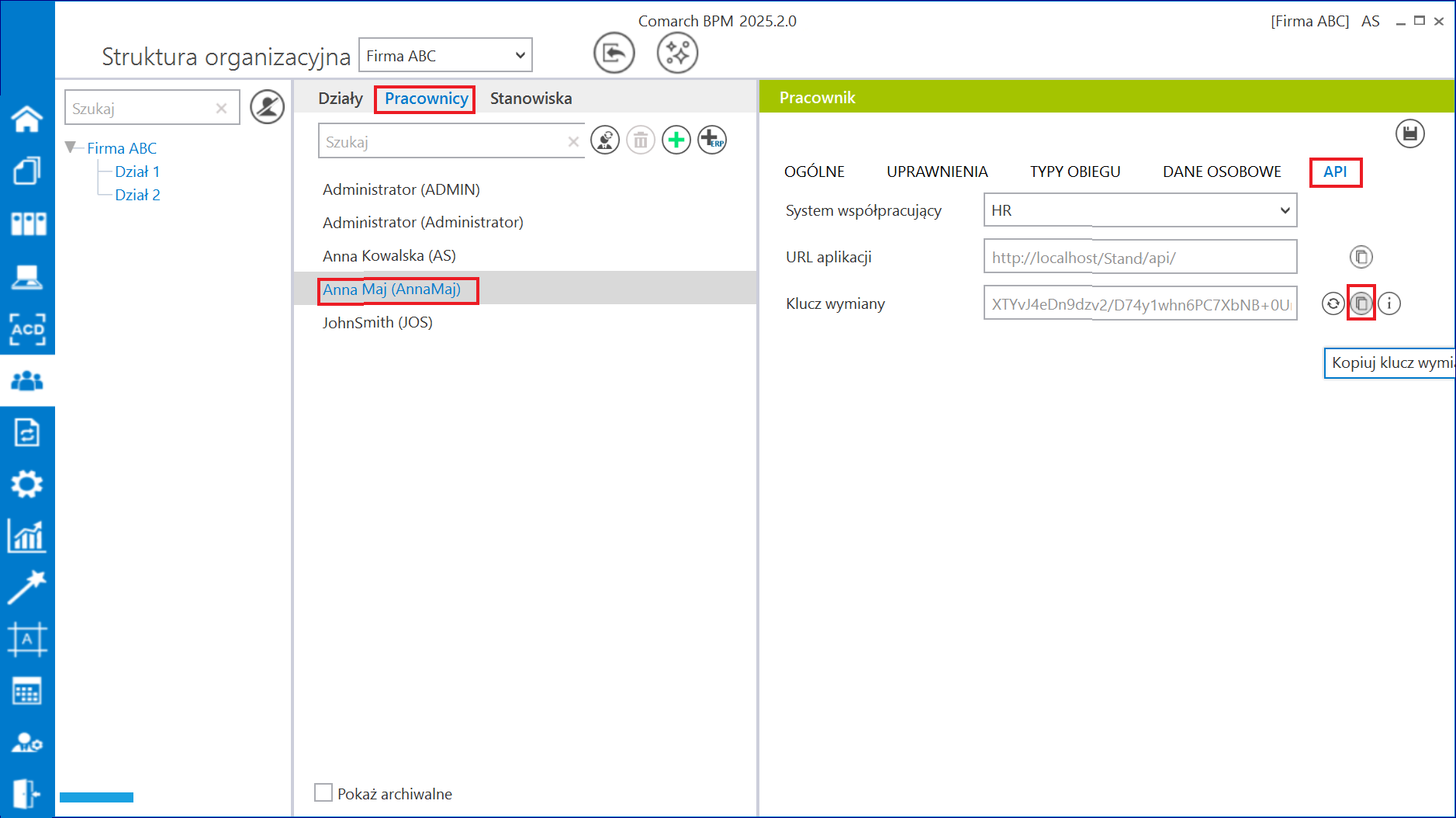Viewport: 1456px width, 818px height.
Task: Click the crossed-out user icon beside tree search
Action: [268, 107]
